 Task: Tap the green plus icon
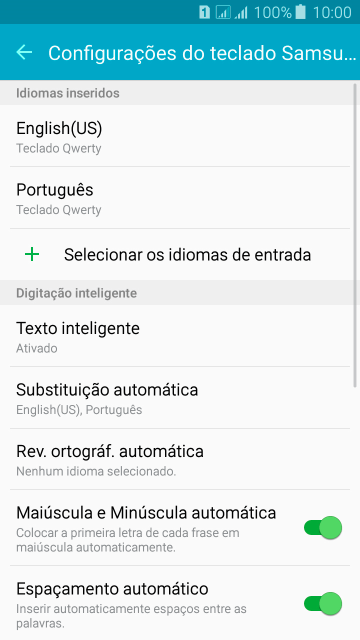(x=32, y=255)
